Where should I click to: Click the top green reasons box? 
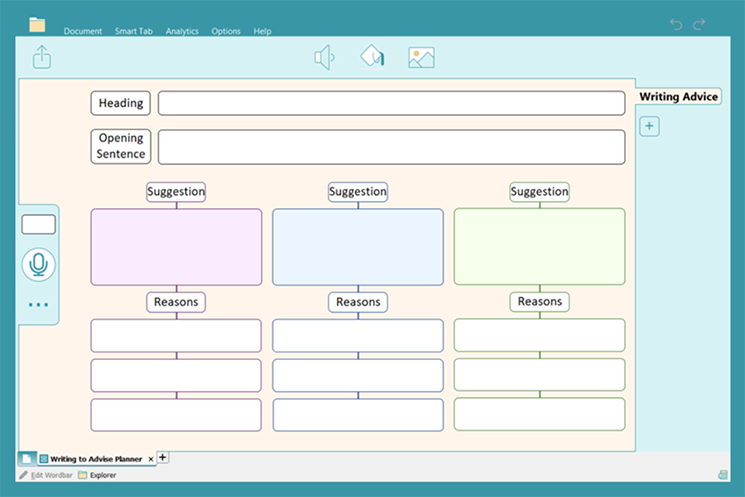pos(539,335)
